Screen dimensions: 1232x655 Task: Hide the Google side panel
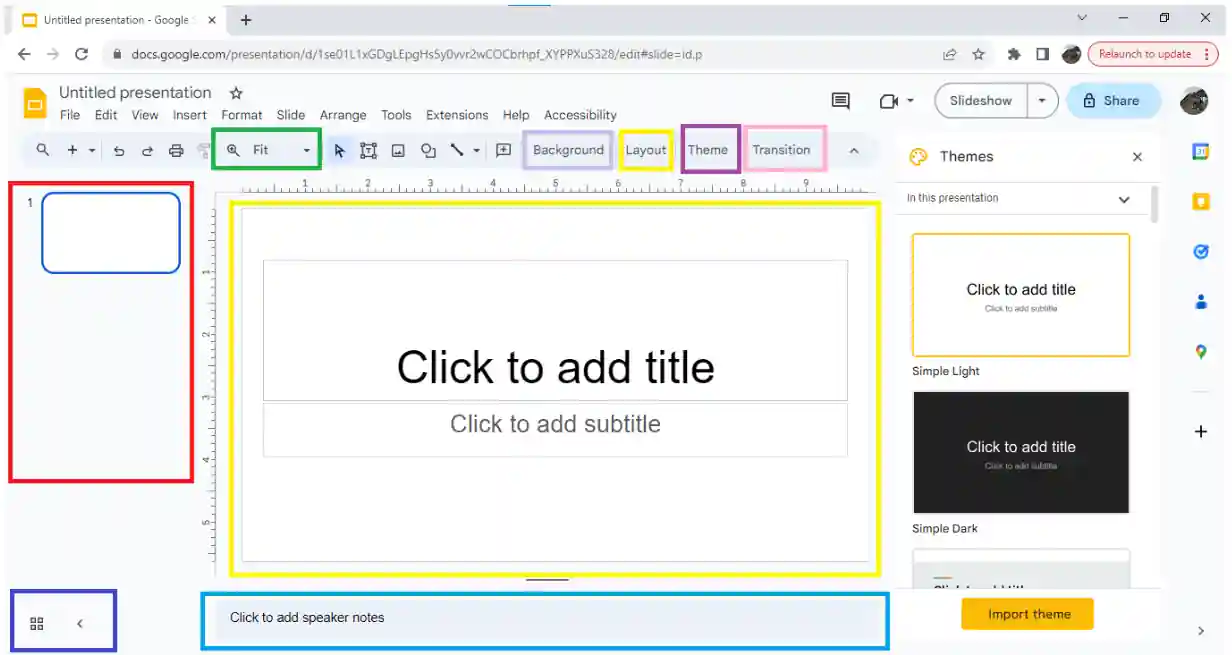click(1200, 630)
